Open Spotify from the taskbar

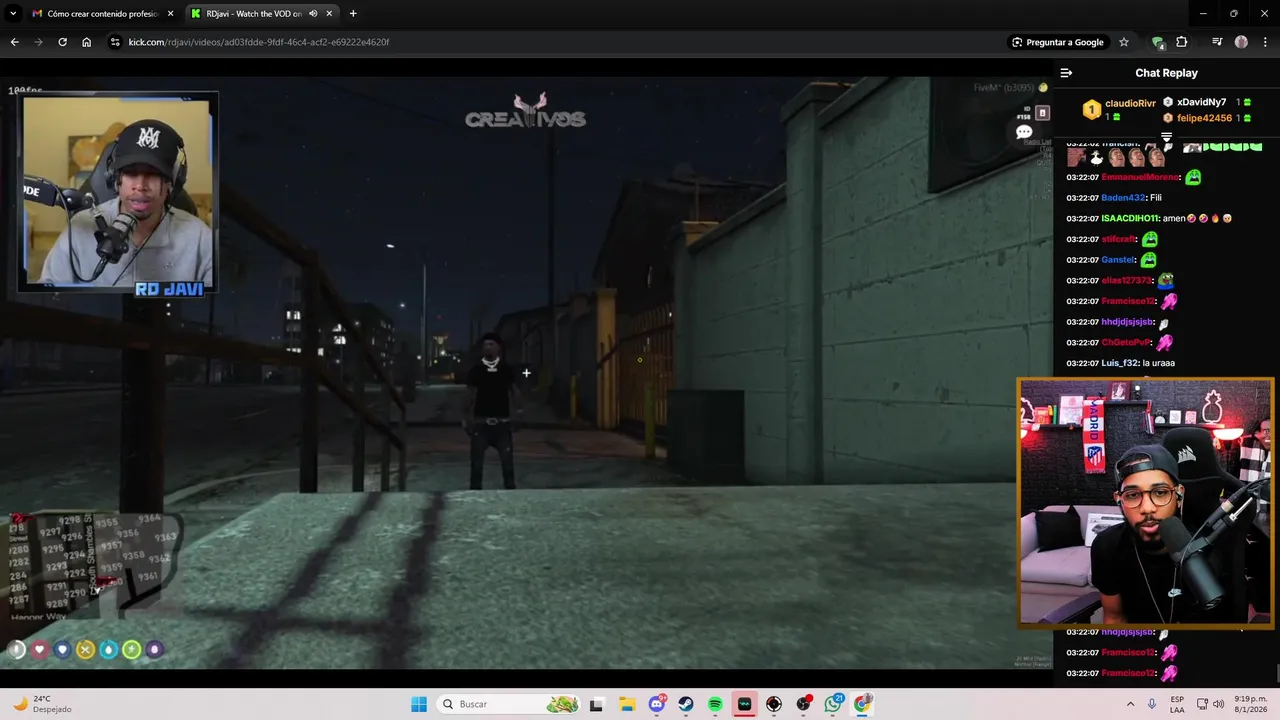coord(715,704)
